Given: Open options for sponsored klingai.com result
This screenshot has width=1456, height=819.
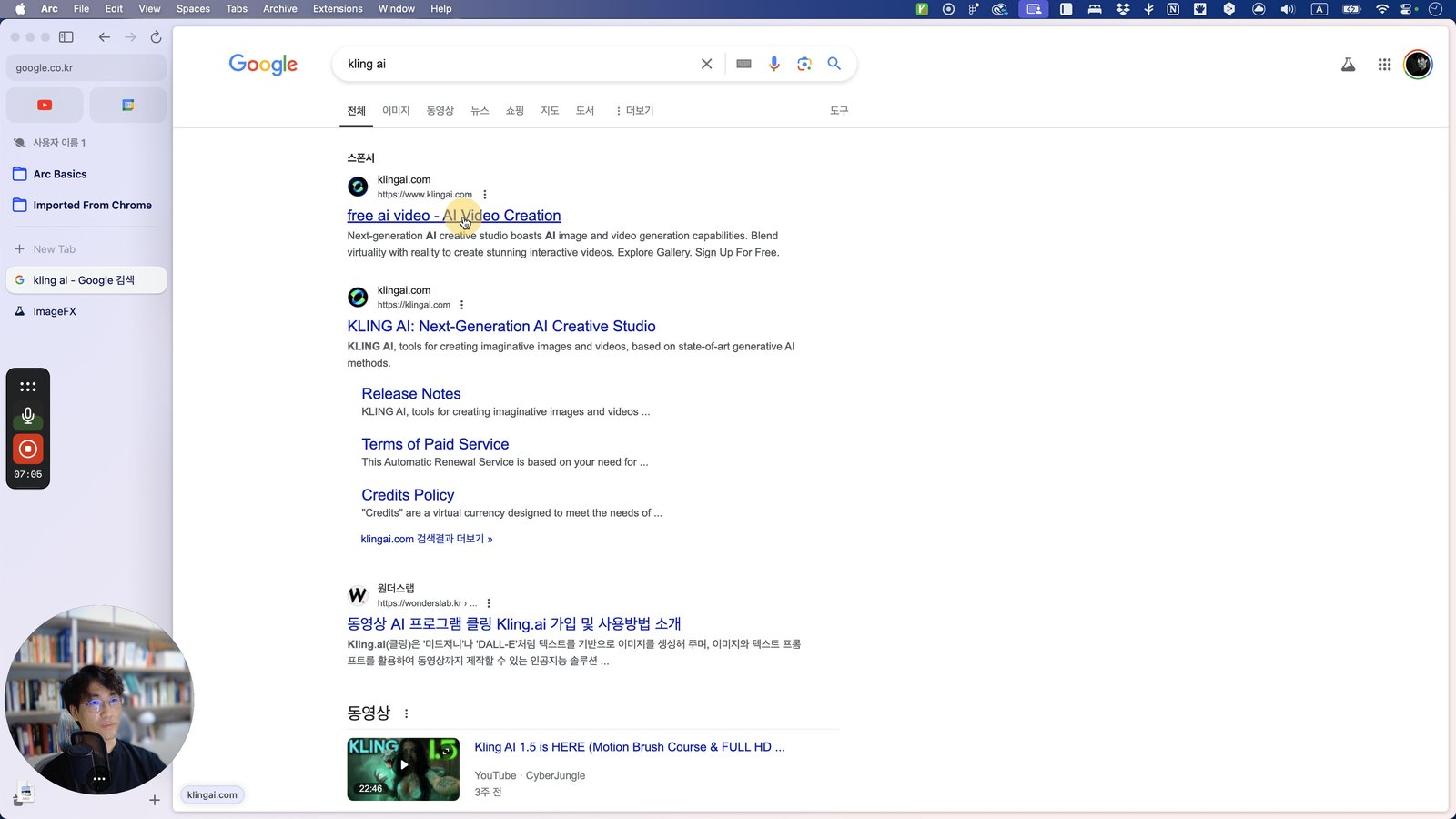Looking at the screenshot, I should point(485,195).
